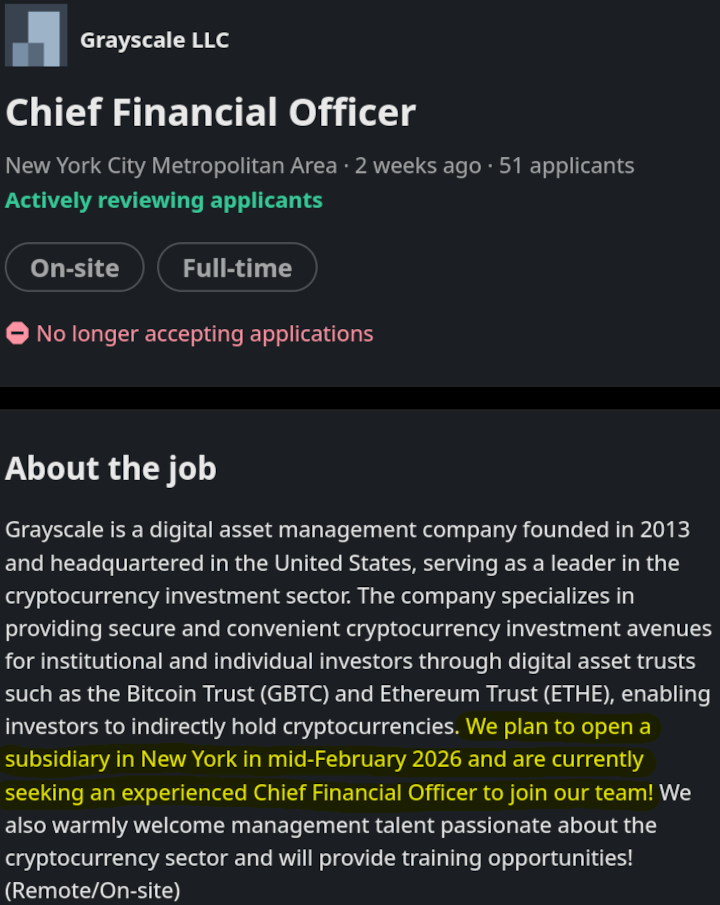Click the '2 weeks ago' posting date
The width and height of the screenshot is (720, 905).
[x=418, y=166]
